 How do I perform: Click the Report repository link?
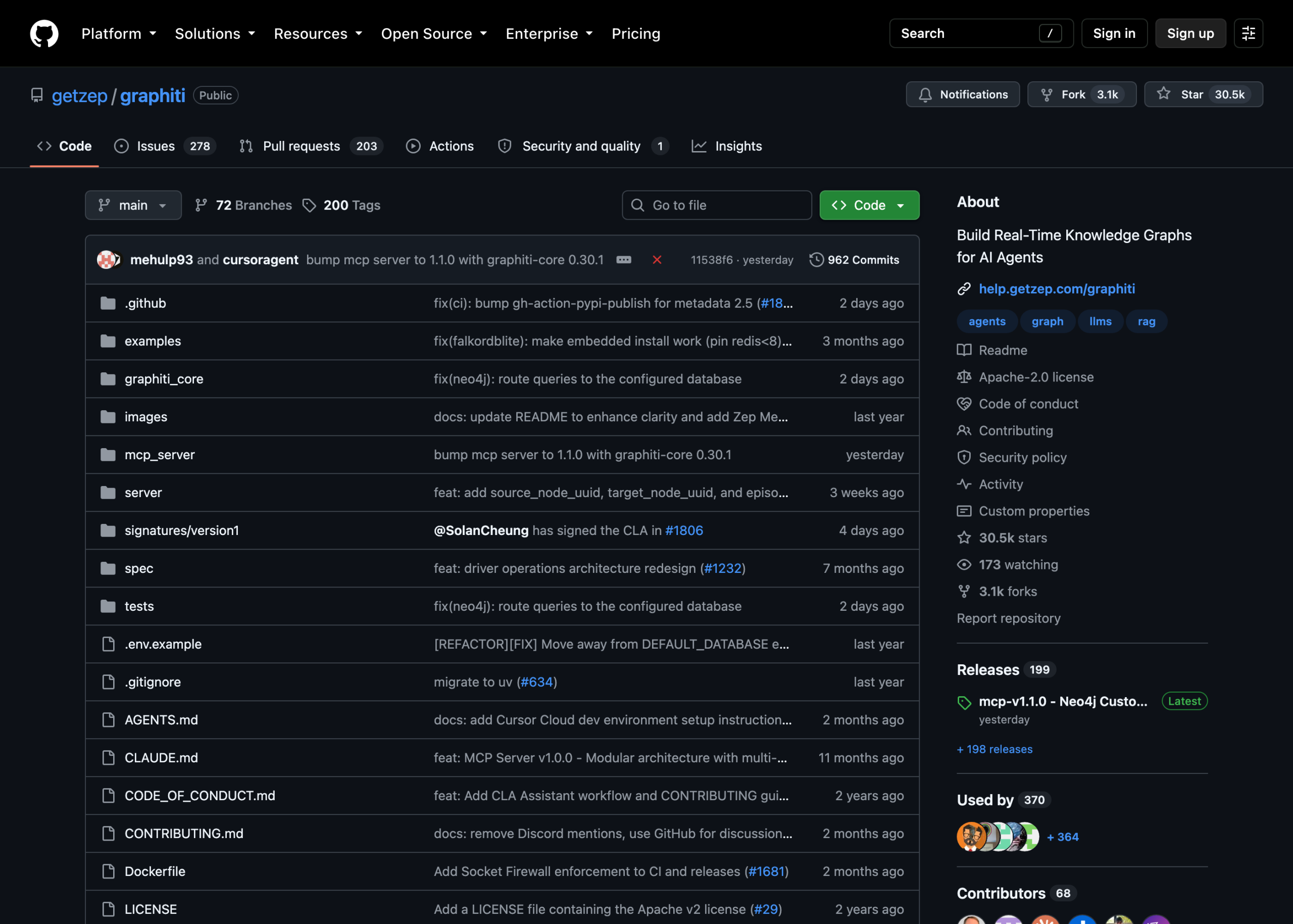click(1008, 618)
